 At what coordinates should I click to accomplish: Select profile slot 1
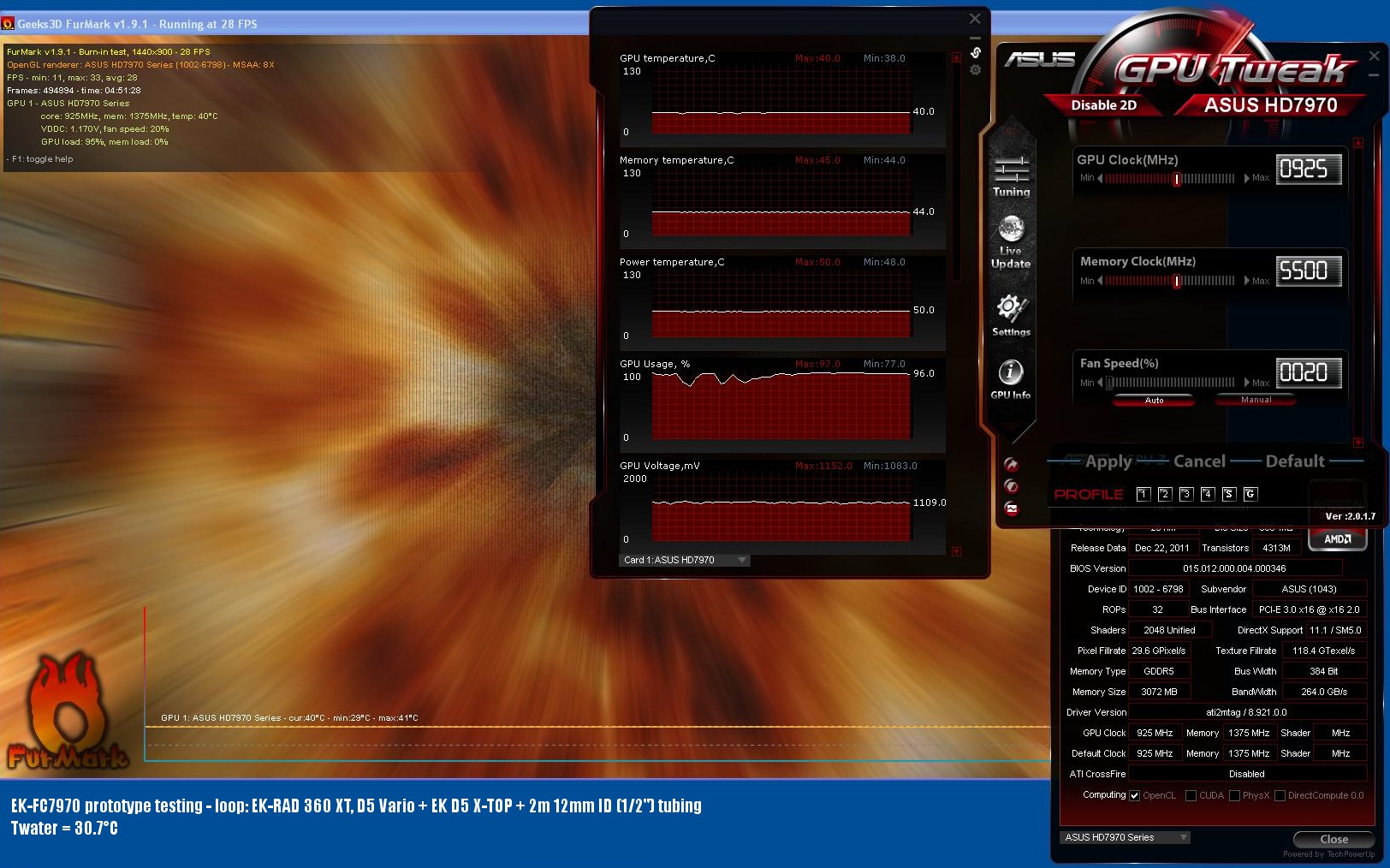click(x=1143, y=494)
